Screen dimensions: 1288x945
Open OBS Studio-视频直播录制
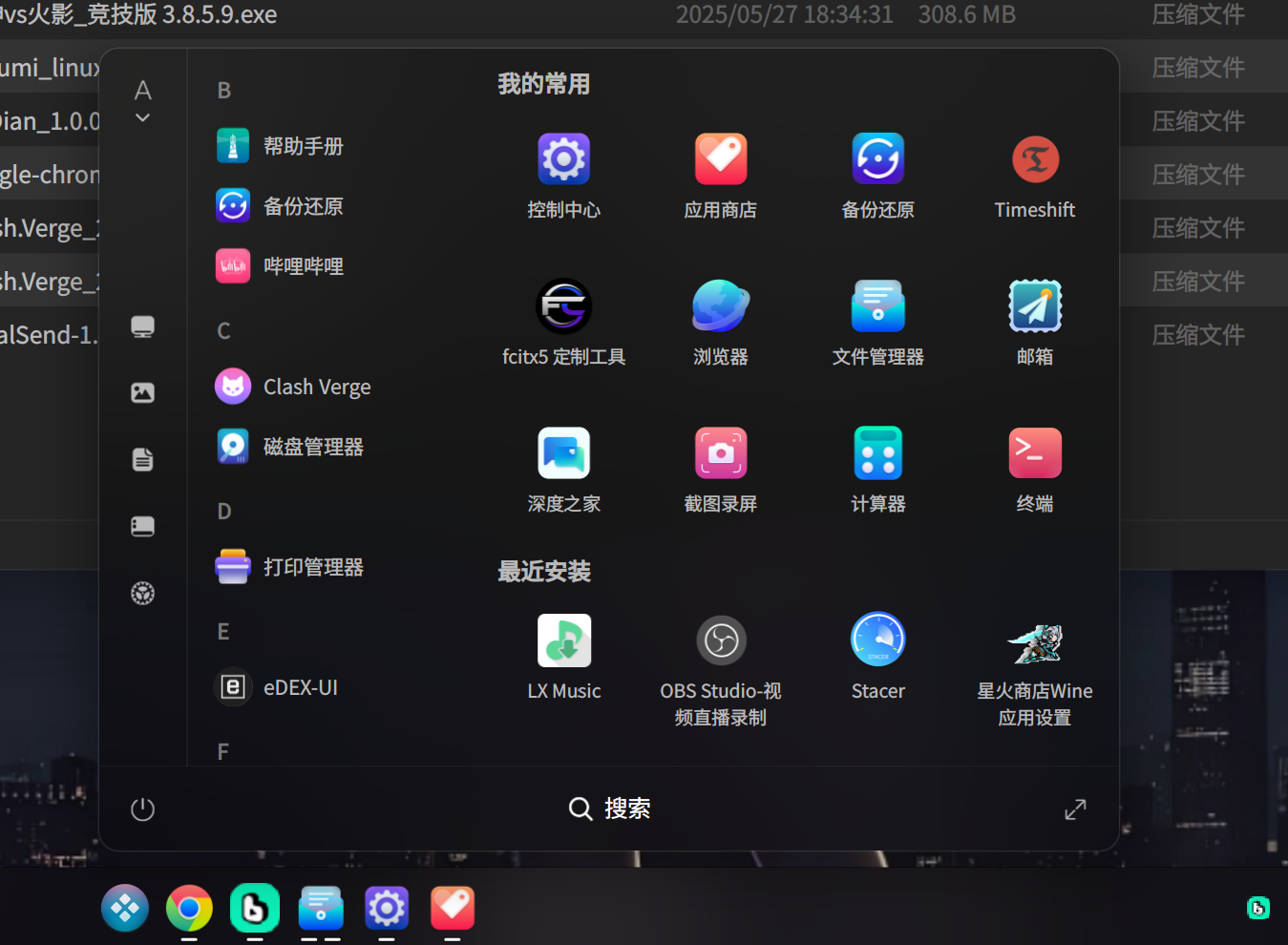[721, 670]
